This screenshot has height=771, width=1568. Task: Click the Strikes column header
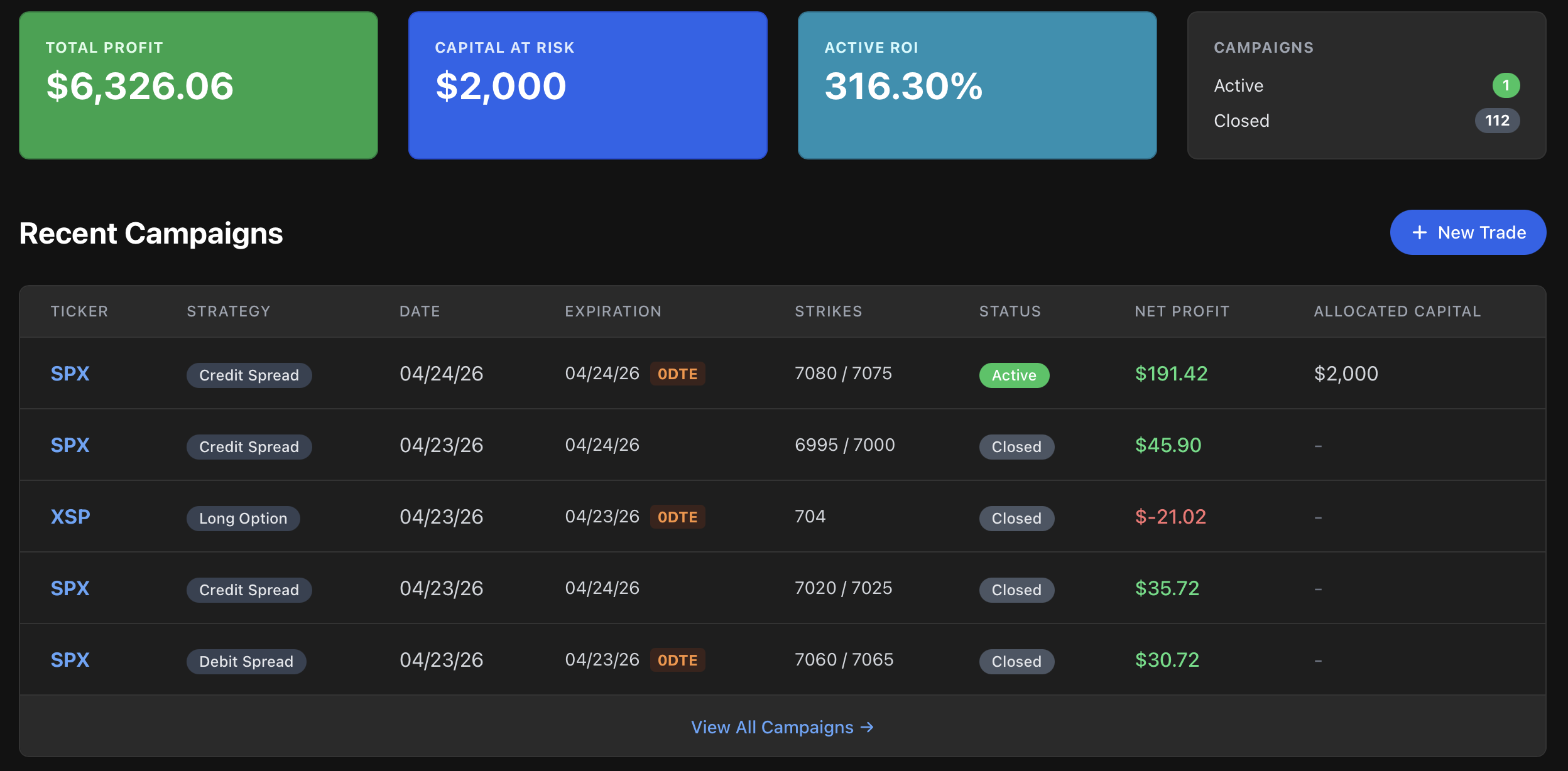[829, 311]
